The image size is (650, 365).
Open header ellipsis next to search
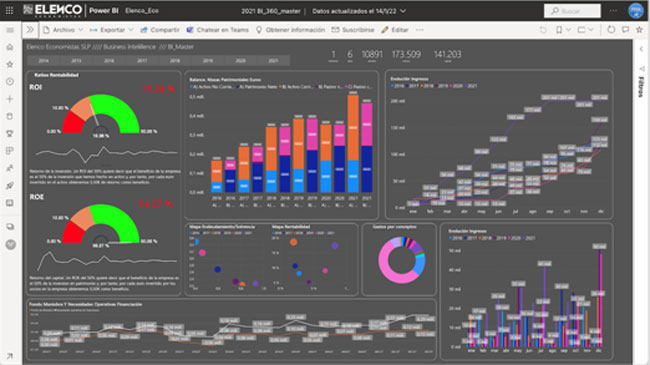[613, 11]
